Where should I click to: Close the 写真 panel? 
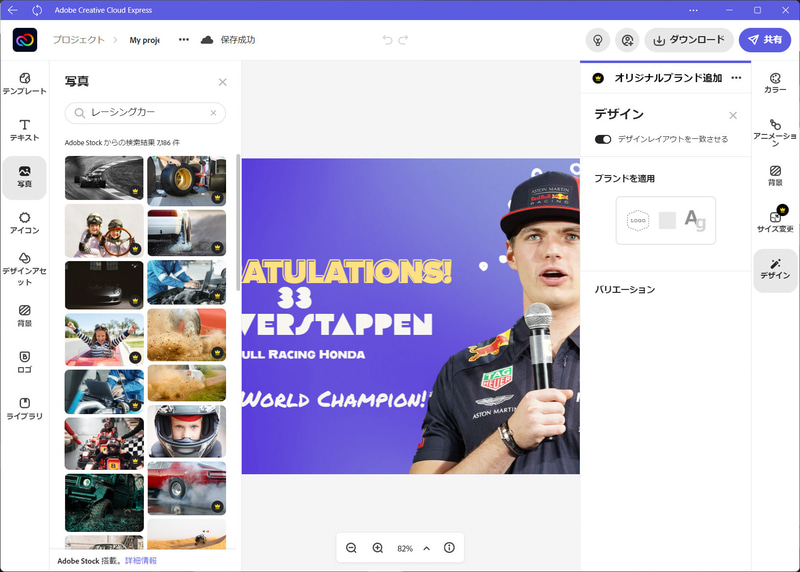click(222, 82)
